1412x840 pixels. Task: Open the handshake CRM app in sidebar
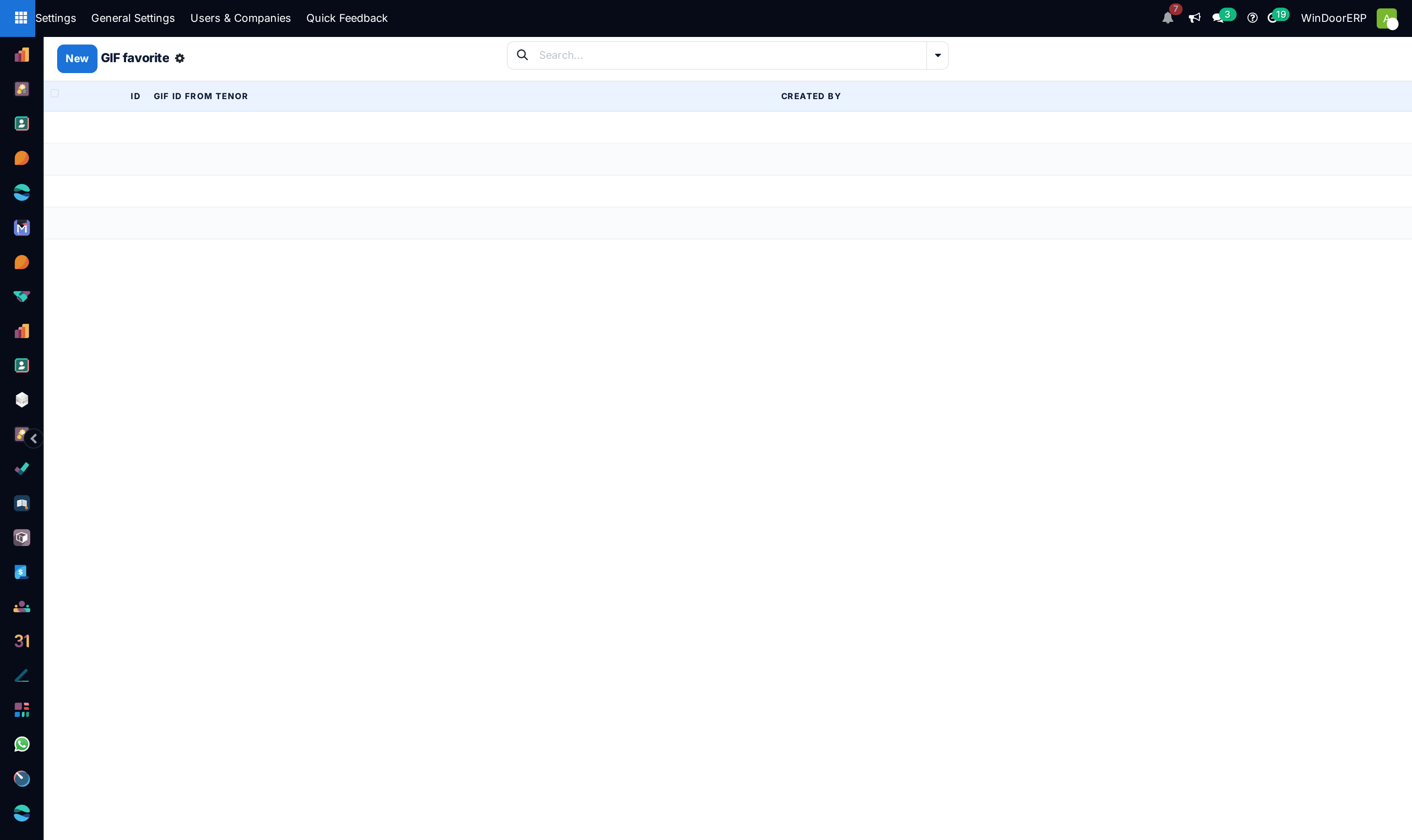tap(21, 297)
